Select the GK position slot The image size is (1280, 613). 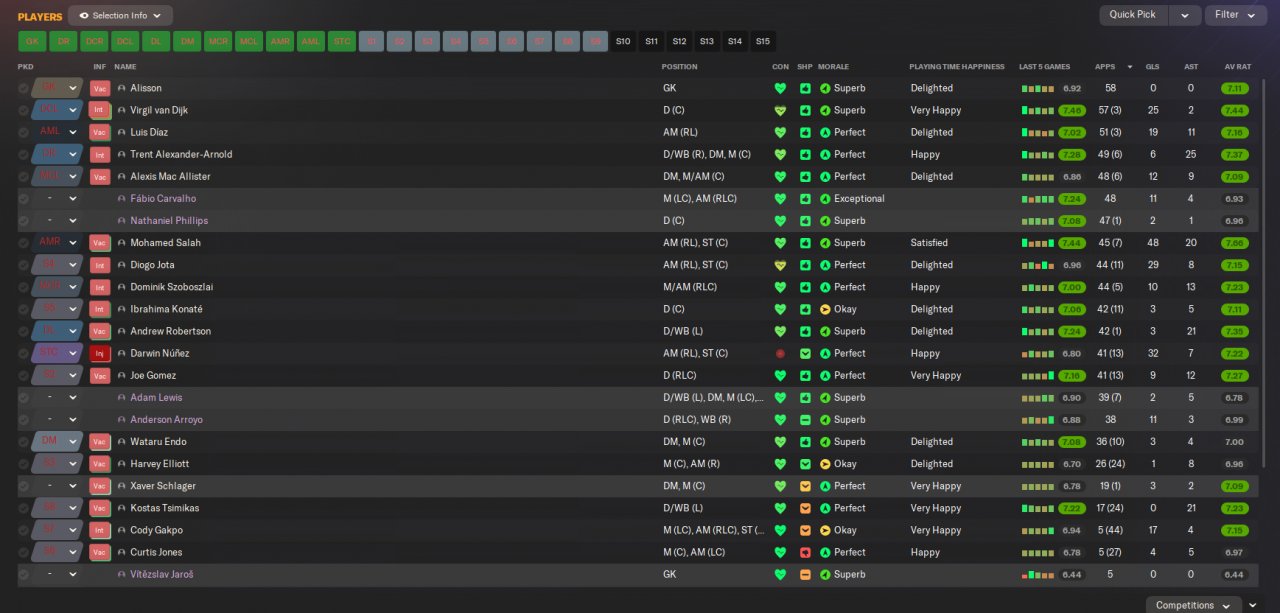pos(32,41)
